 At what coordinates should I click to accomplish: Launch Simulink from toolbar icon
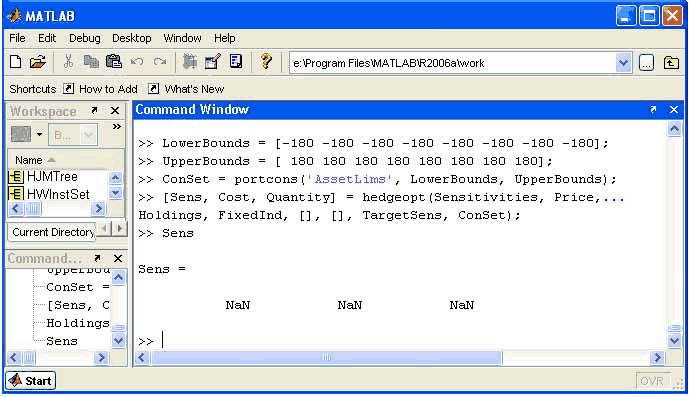pyautogui.click(x=190, y=62)
